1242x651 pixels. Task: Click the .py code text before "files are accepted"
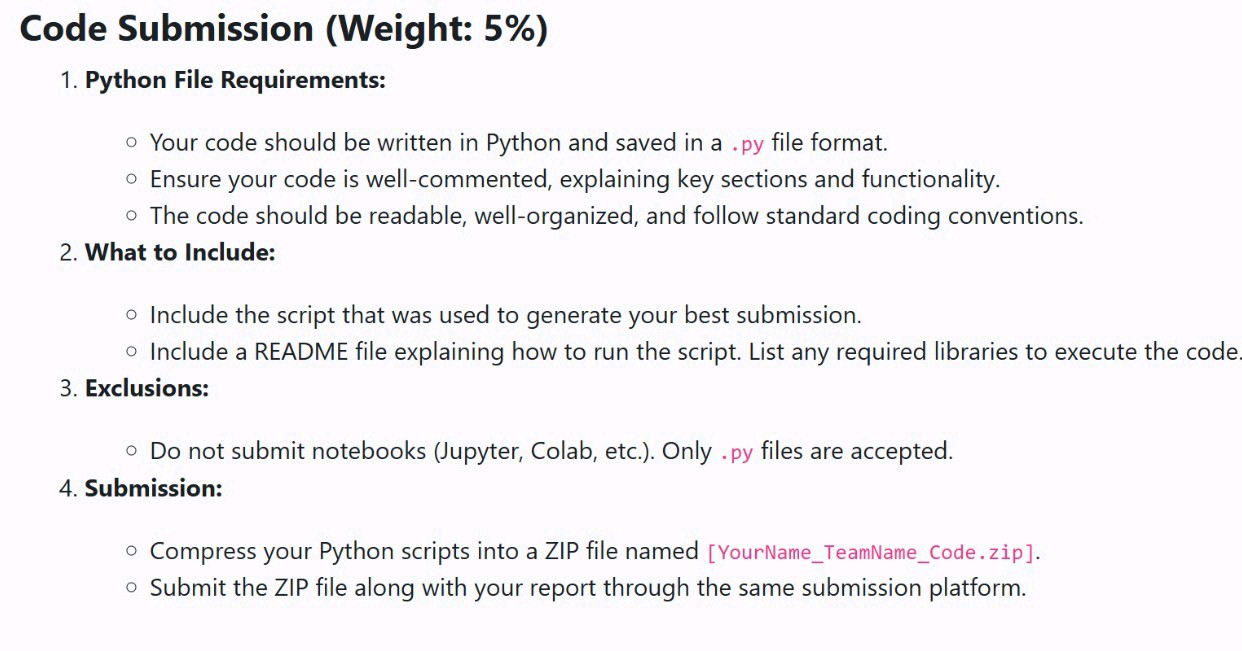click(x=736, y=452)
